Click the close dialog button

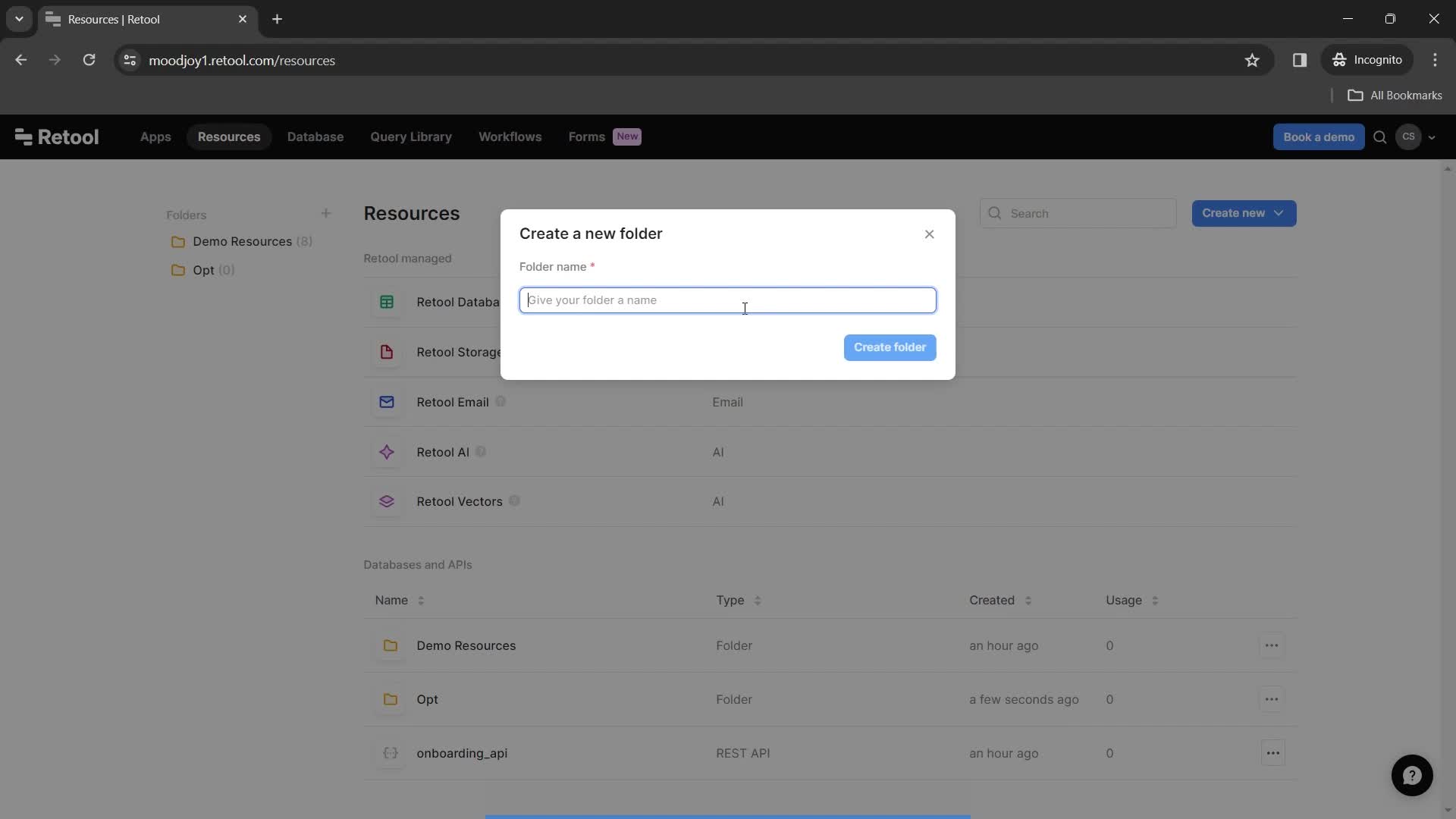point(929,234)
